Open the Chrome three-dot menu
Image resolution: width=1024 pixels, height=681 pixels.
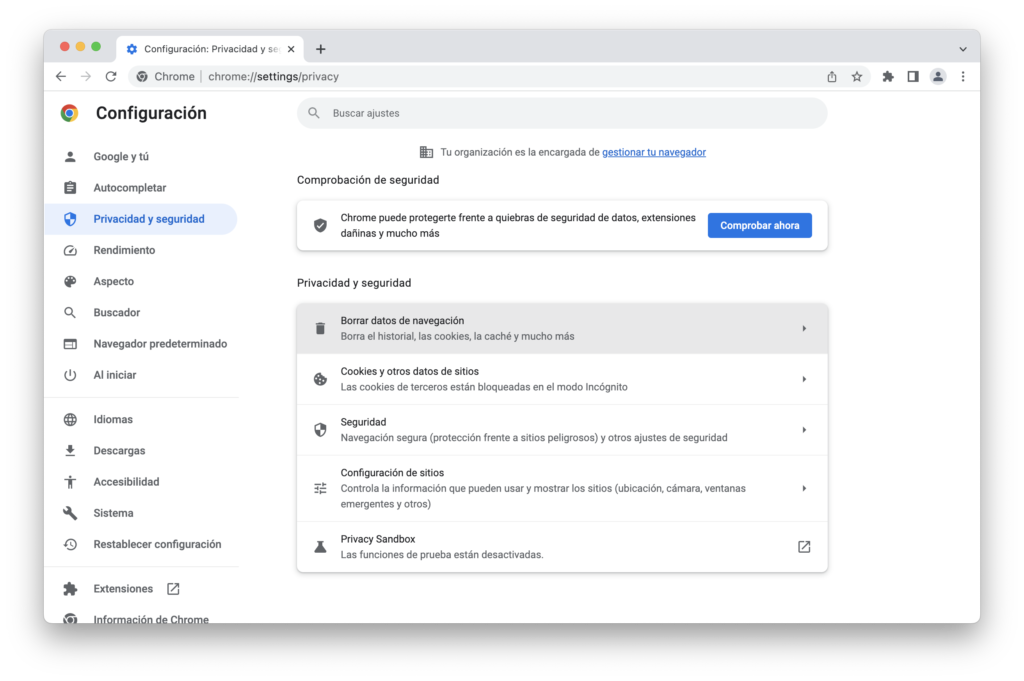click(963, 76)
